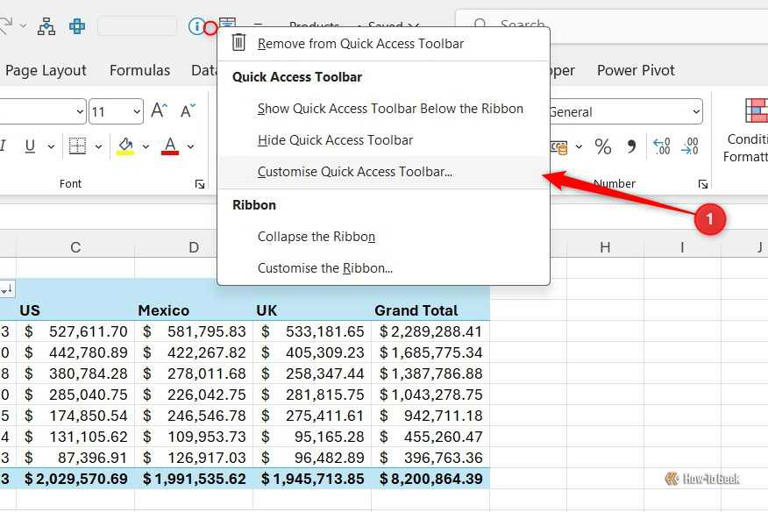Select the cell showing 422,267.82
768x512 pixels.
194,353
